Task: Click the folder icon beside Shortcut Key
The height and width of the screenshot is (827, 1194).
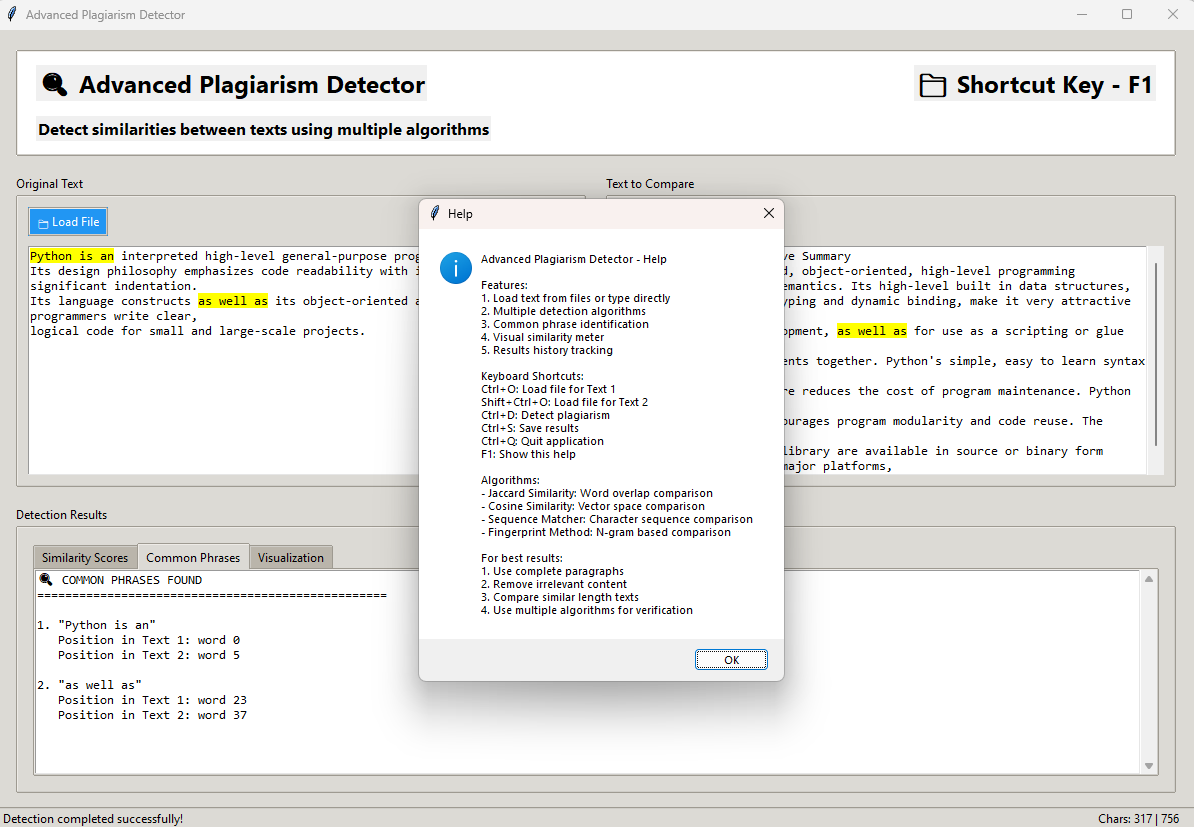Action: [x=933, y=86]
